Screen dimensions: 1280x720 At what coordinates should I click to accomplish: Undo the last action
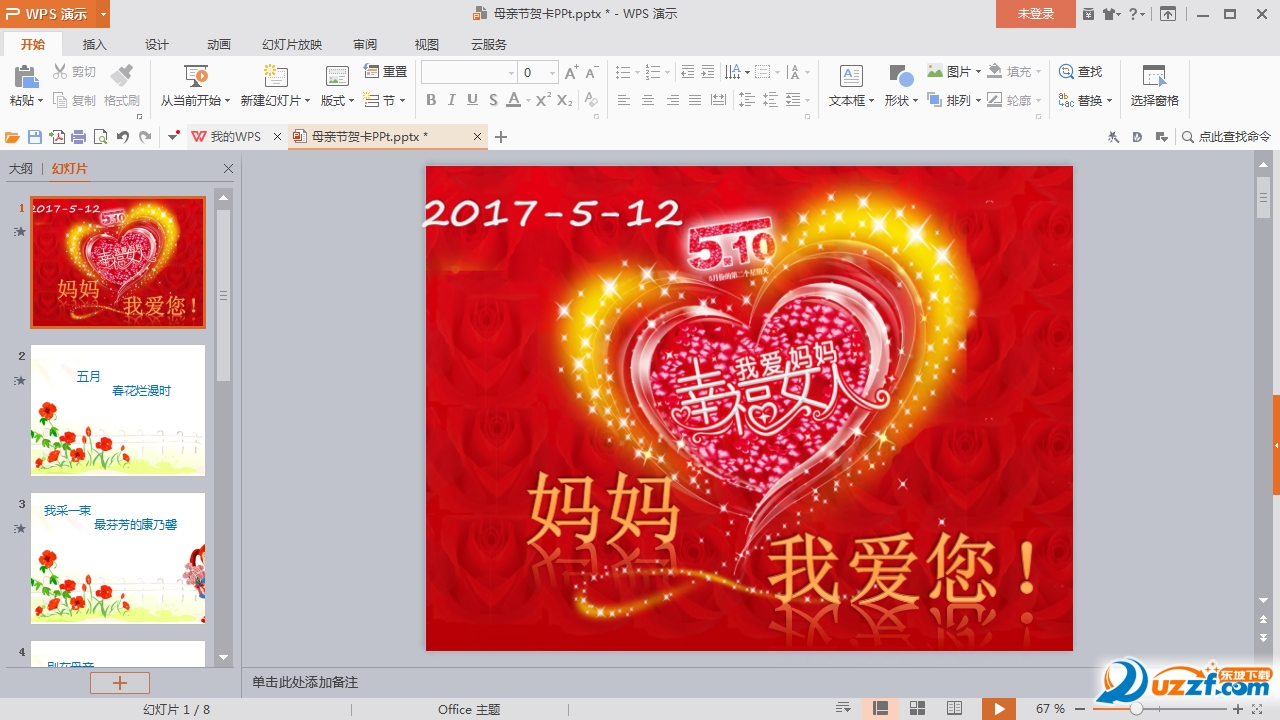tap(123, 137)
